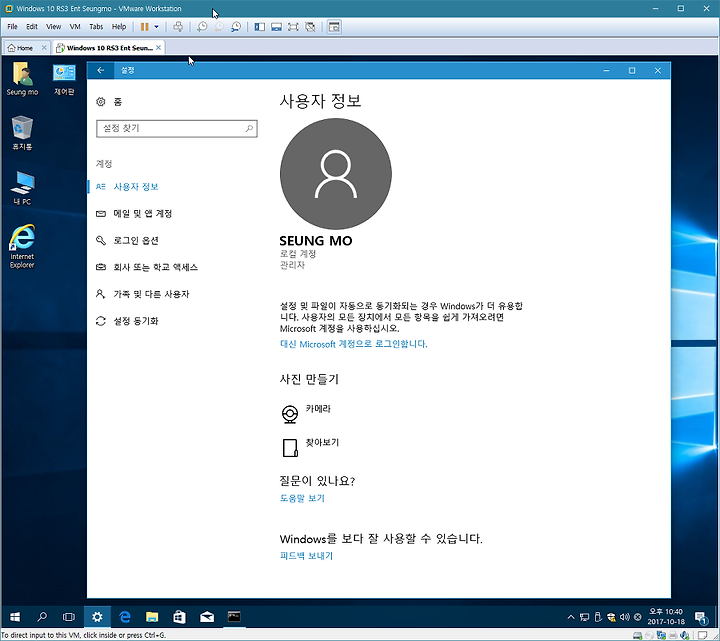The height and width of the screenshot is (641, 720).
Task: Open the 휴지통 recycle bin icon
Action: pyautogui.click(x=22, y=133)
